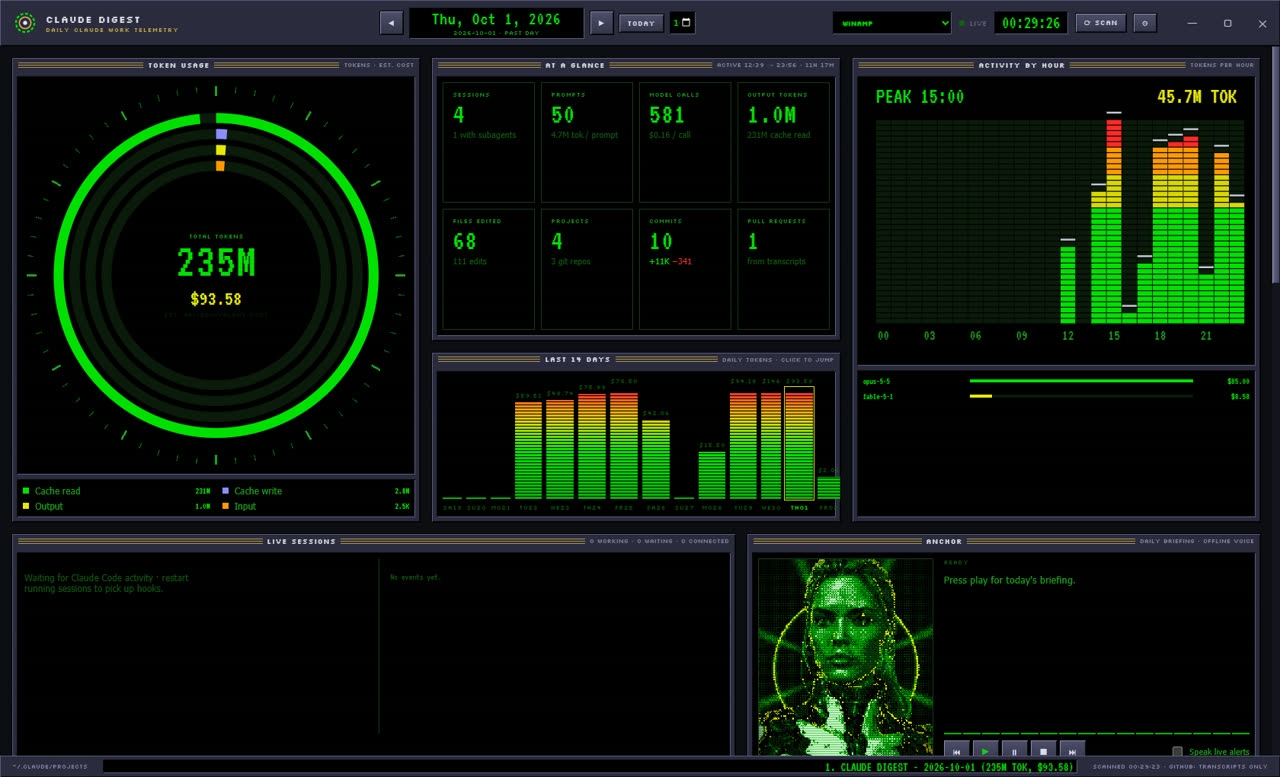The width and height of the screenshot is (1280, 777).
Task: Click the Anchor portrait thumbnail
Action: pyautogui.click(x=845, y=656)
